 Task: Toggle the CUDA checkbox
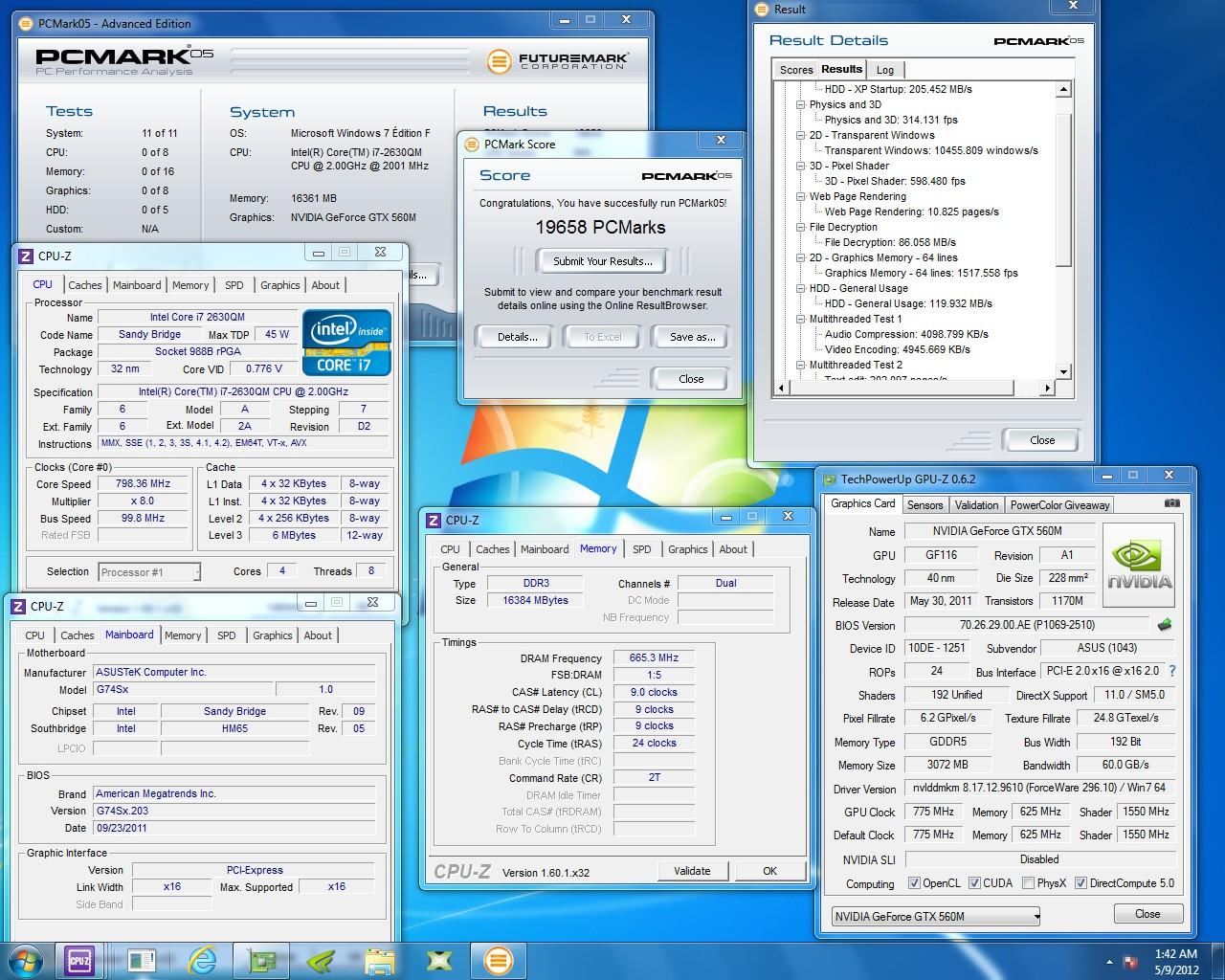point(975,883)
